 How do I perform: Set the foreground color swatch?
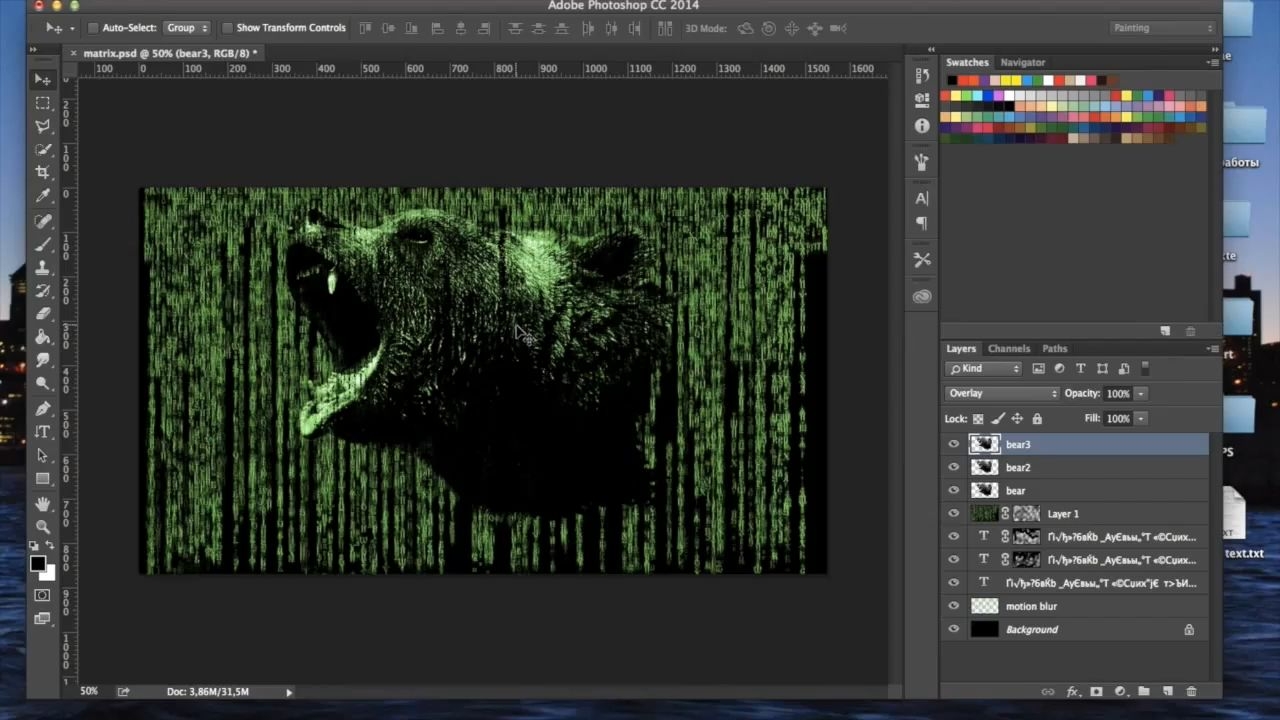[x=38, y=564]
